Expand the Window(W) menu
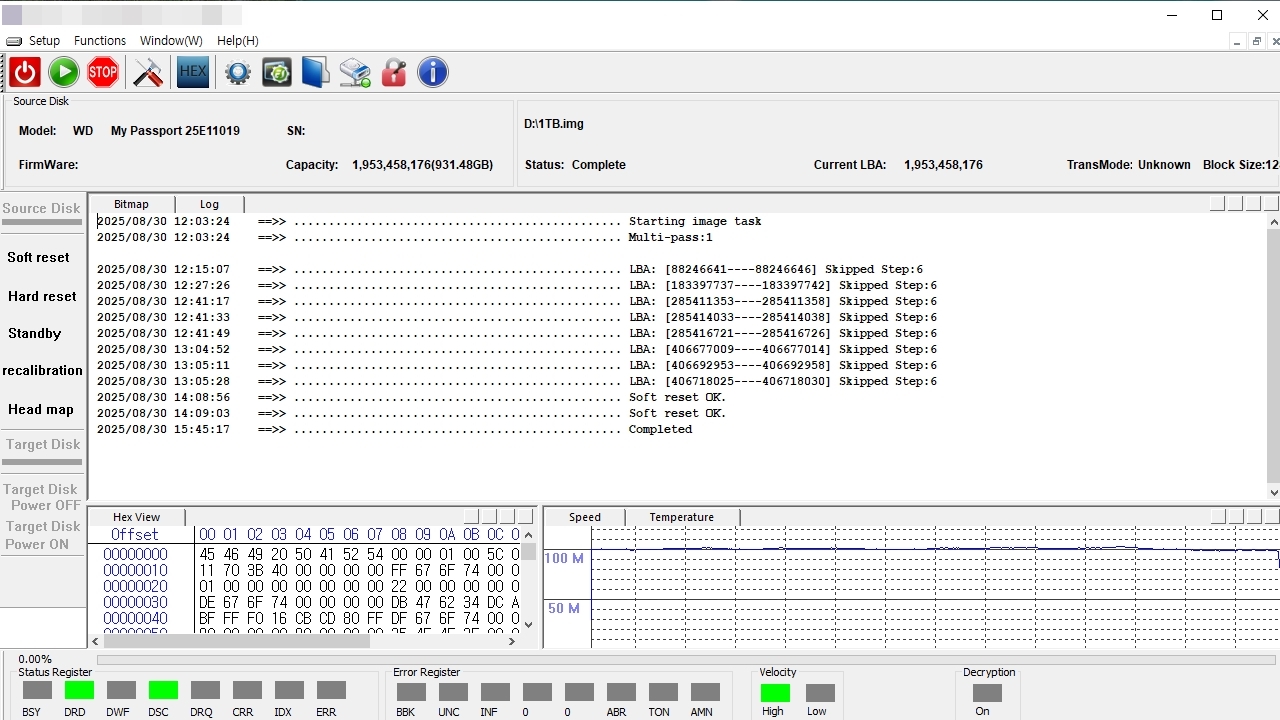The height and width of the screenshot is (720, 1280). coord(171,41)
